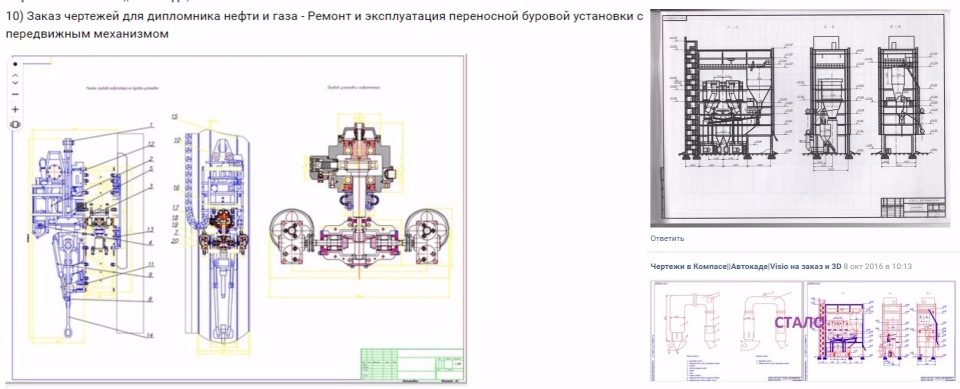The width and height of the screenshot is (960, 389).
Task: Click callout number 14 on left drawing
Action: 149,335
